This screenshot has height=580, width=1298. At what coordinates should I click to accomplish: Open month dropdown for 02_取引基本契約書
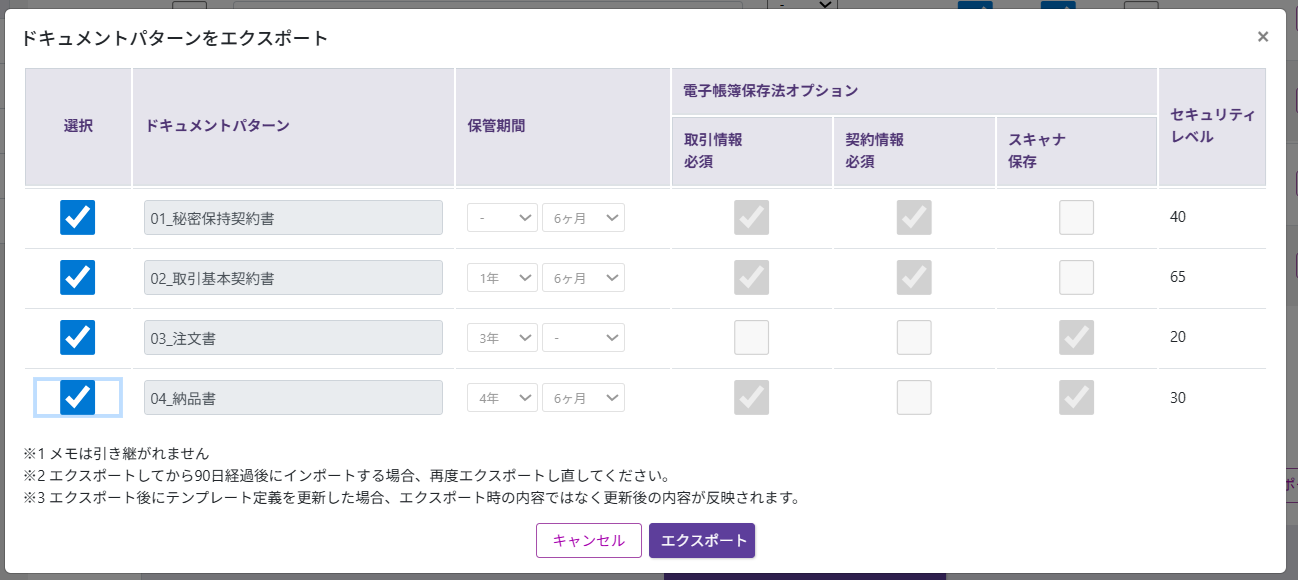coord(583,278)
